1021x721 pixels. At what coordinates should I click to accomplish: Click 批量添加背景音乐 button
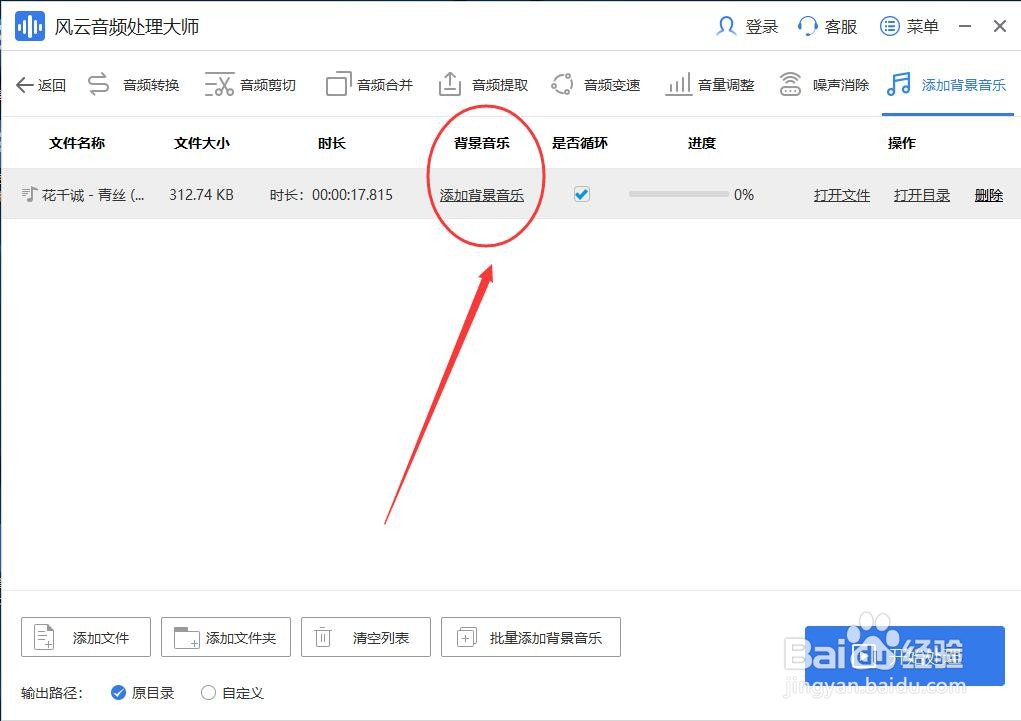coord(531,637)
